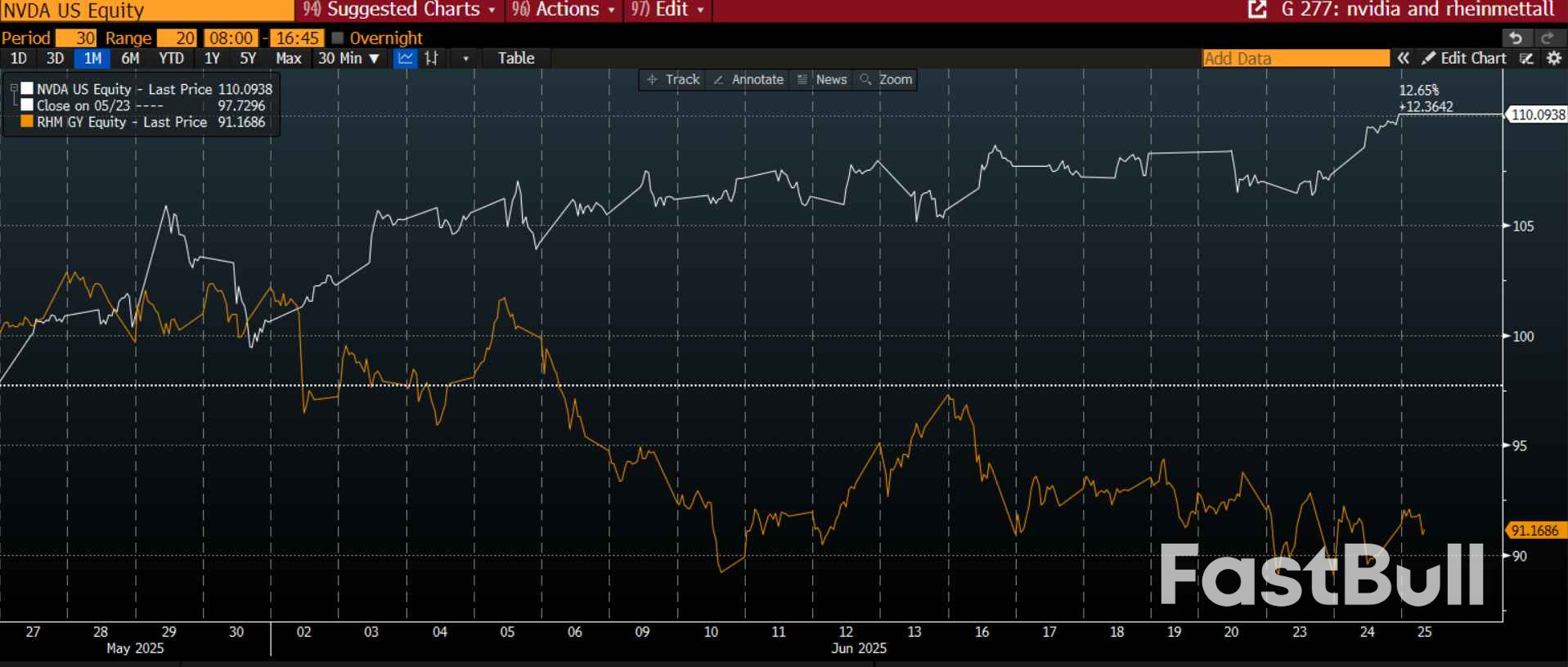Click the Close on 05/23 legend swatch
This screenshot has height=667, width=1568.
coord(27,105)
